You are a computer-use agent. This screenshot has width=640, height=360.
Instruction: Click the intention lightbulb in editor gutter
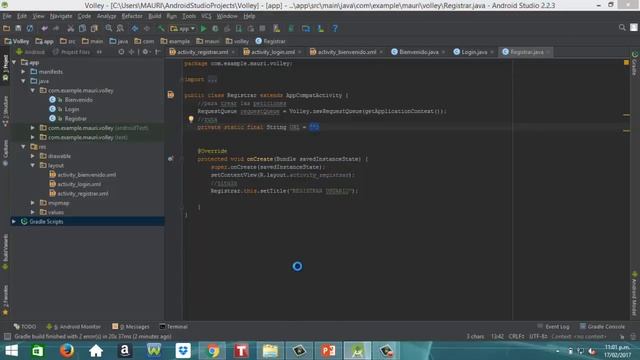(191, 119)
